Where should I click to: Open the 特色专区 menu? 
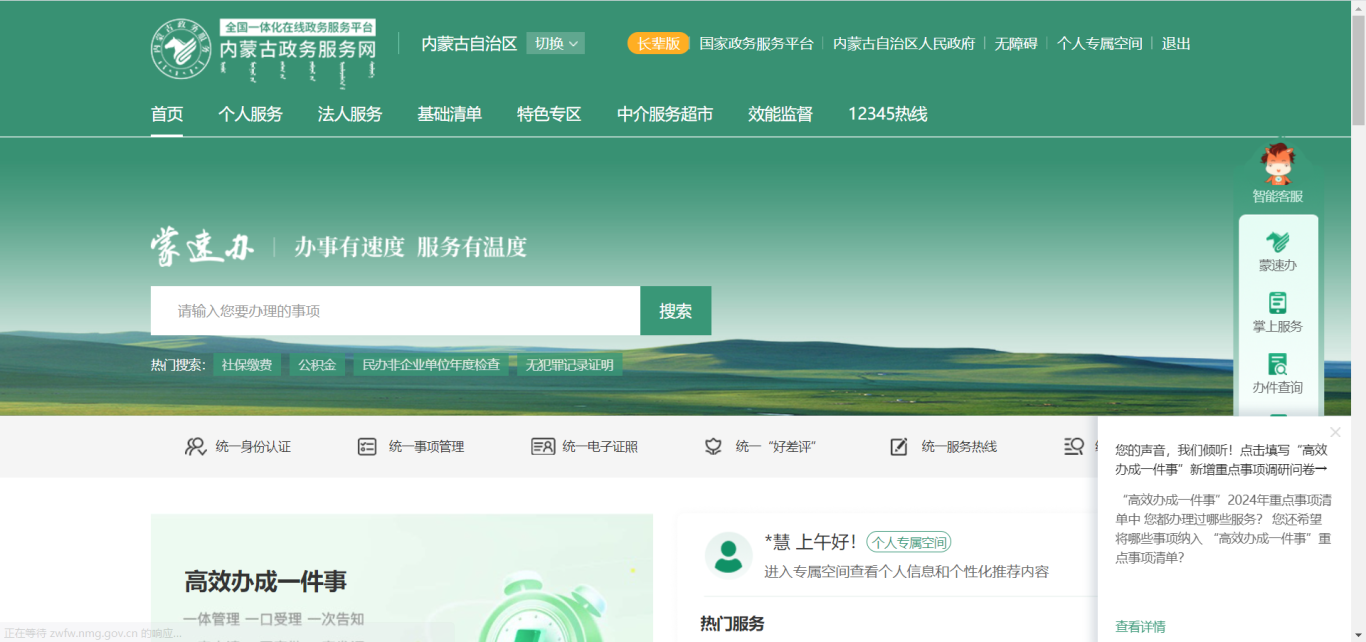tap(549, 114)
